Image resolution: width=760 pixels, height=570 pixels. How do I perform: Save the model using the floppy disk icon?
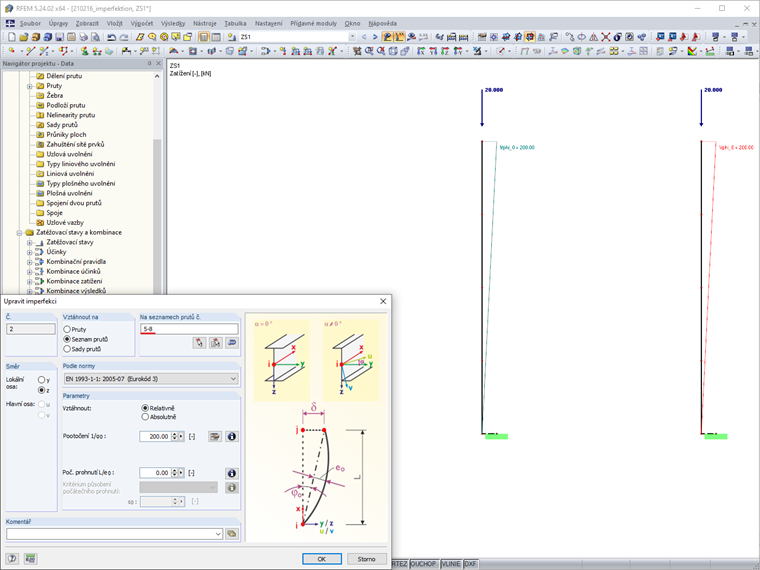[x=59, y=37]
